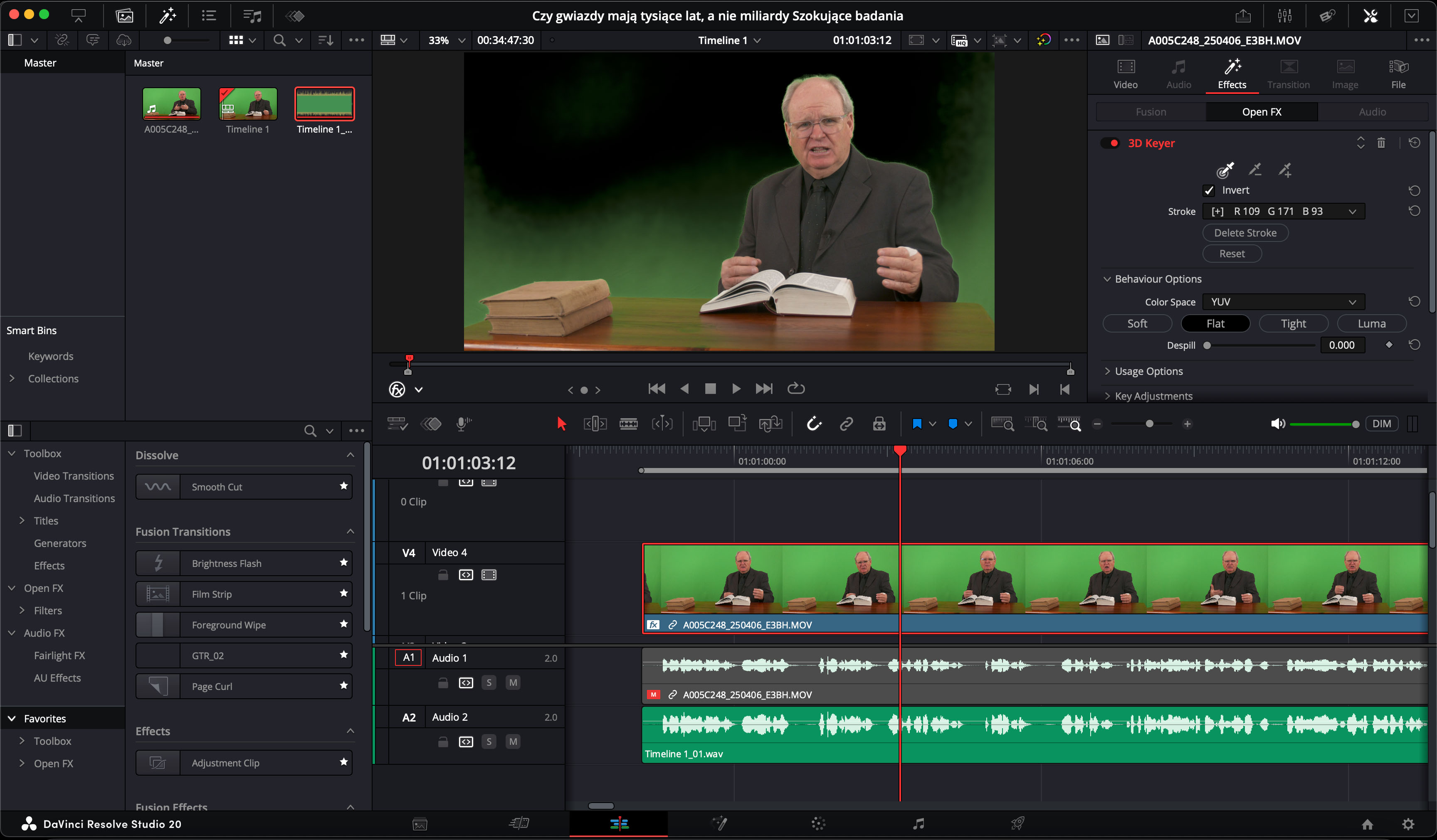Open the Fairlight page from bottom bar

tap(918, 823)
